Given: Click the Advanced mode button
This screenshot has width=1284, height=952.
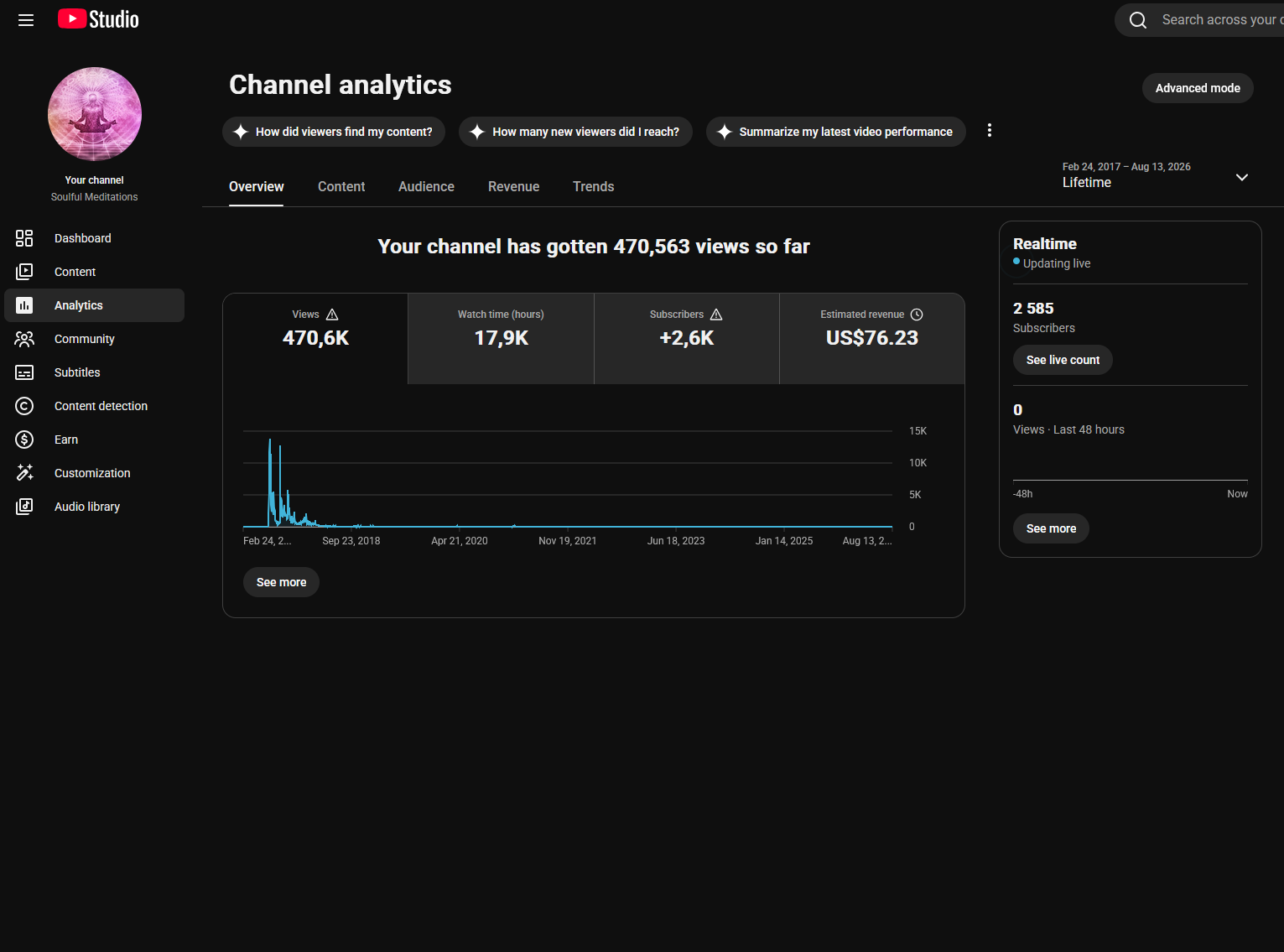Looking at the screenshot, I should click(1198, 88).
